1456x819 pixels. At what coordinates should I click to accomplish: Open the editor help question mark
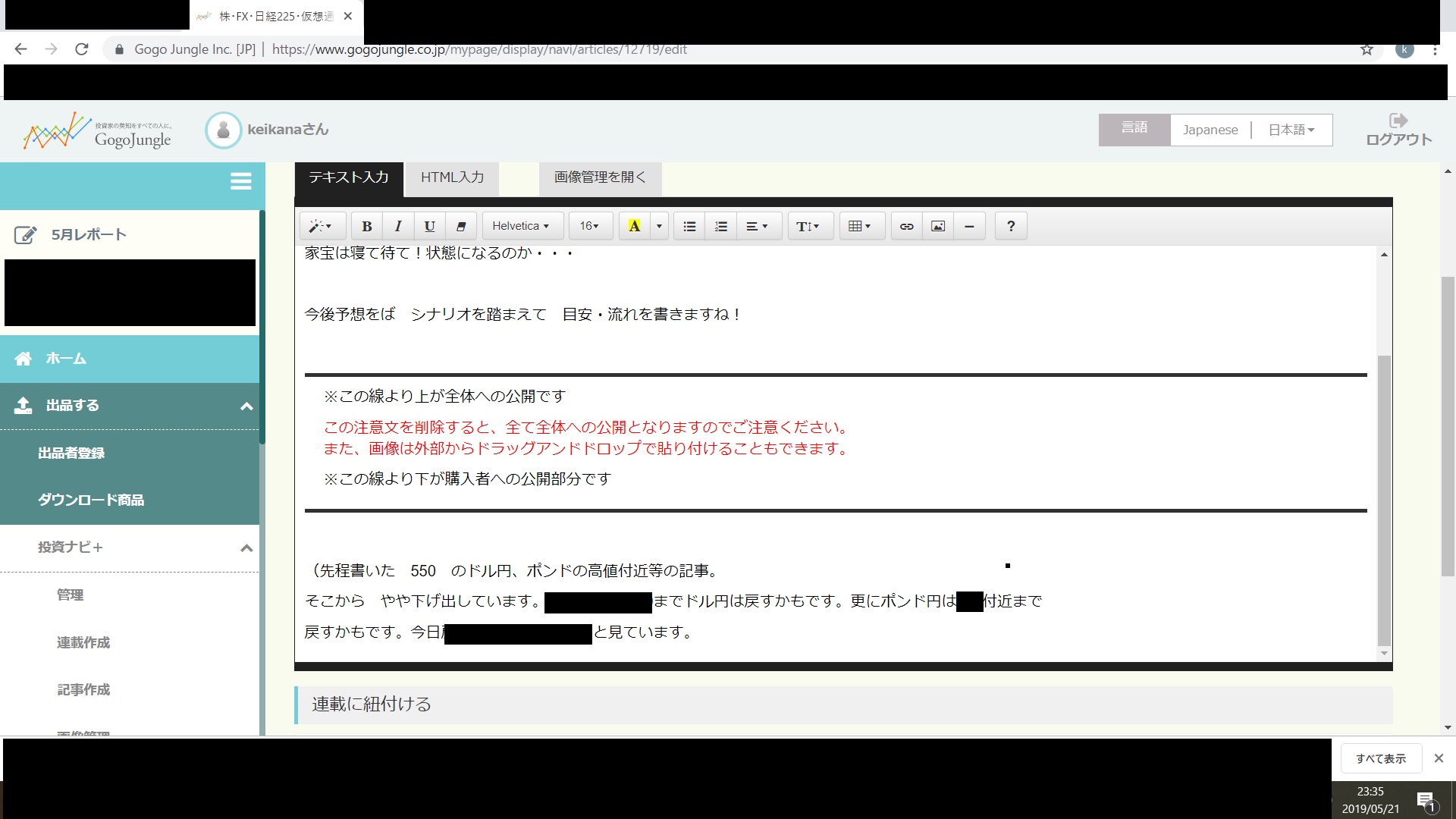(1010, 226)
